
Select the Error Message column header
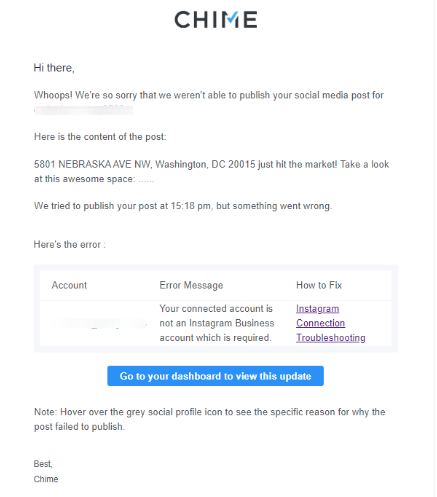[x=191, y=285]
